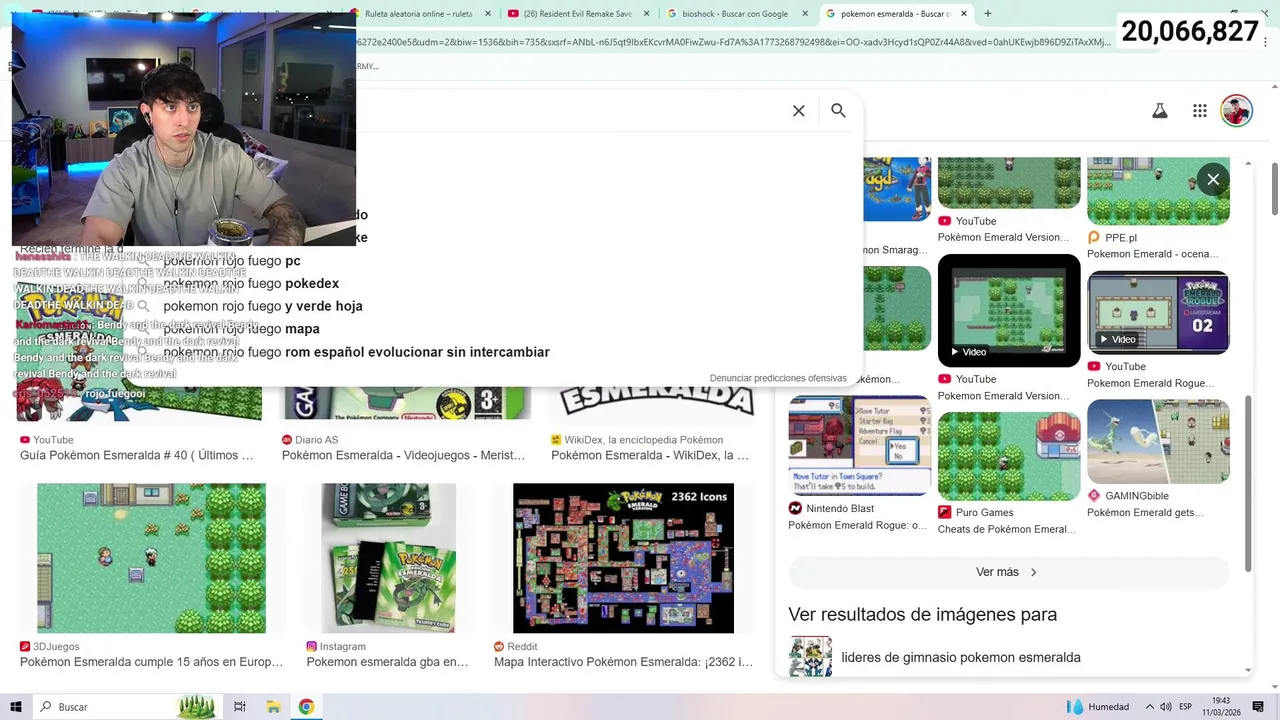Close the image preview side panel
Screen dimensions: 1280x720
(x=1213, y=179)
